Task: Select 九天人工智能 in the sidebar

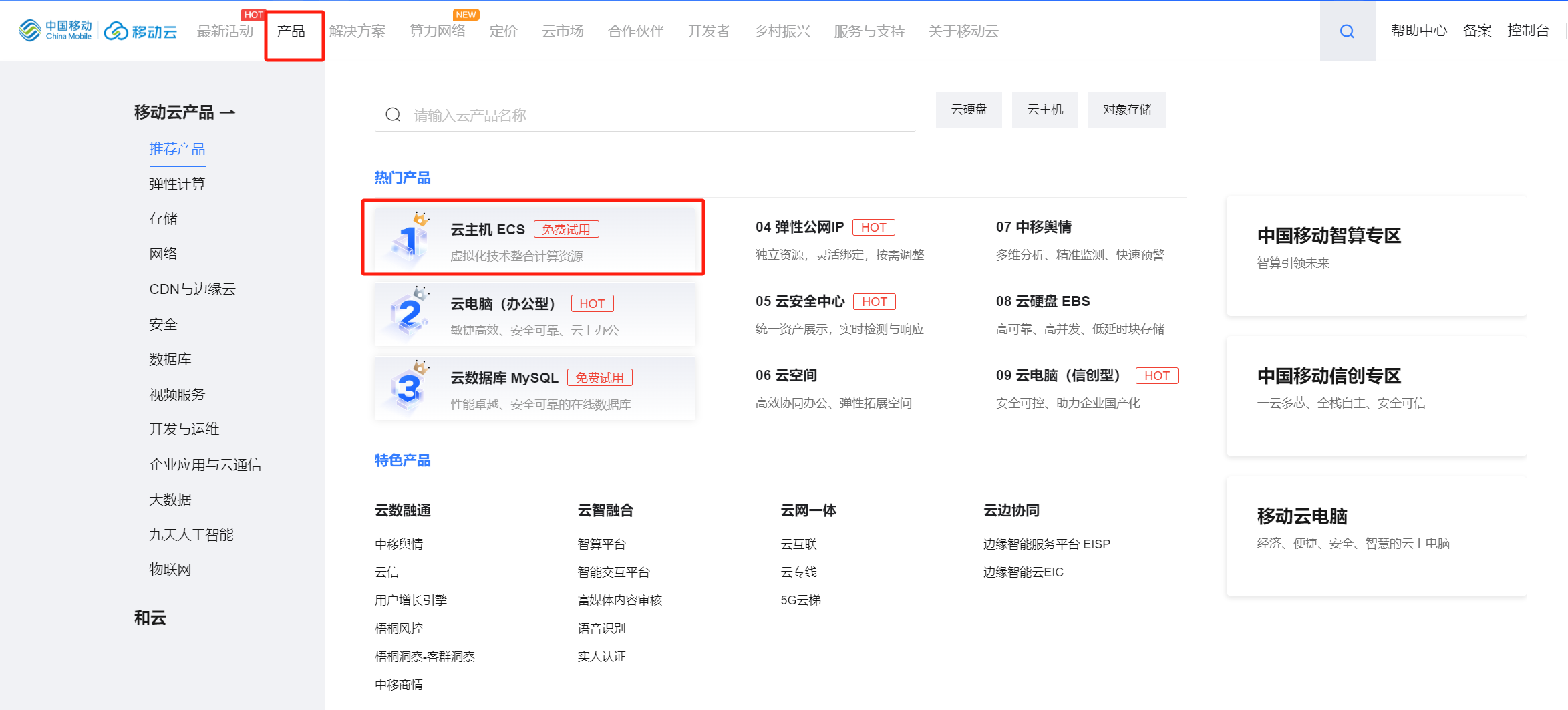Action: (x=191, y=535)
